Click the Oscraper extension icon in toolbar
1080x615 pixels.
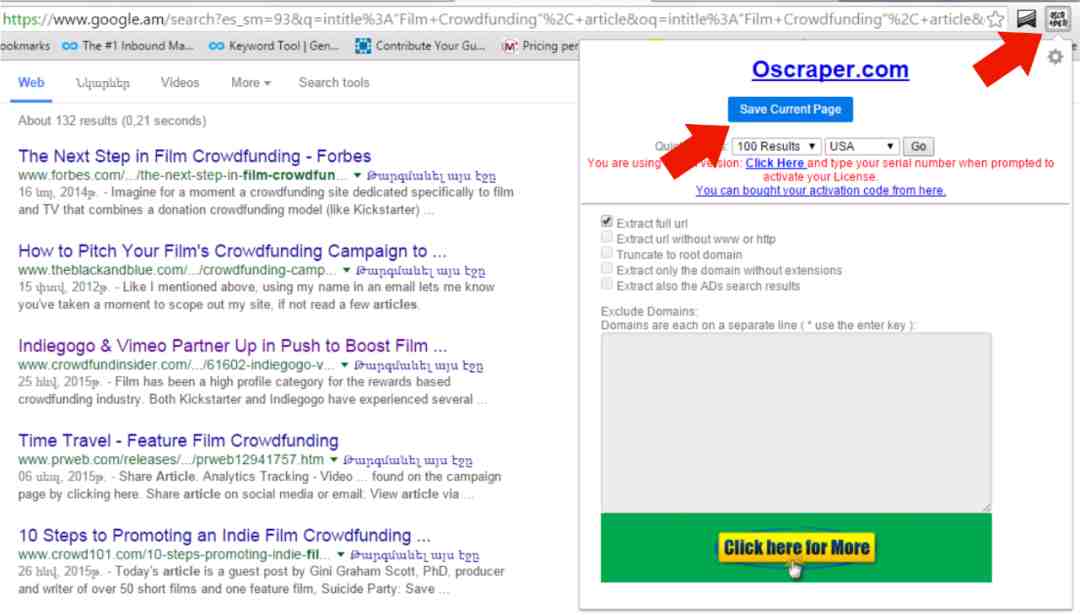click(x=1057, y=19)
